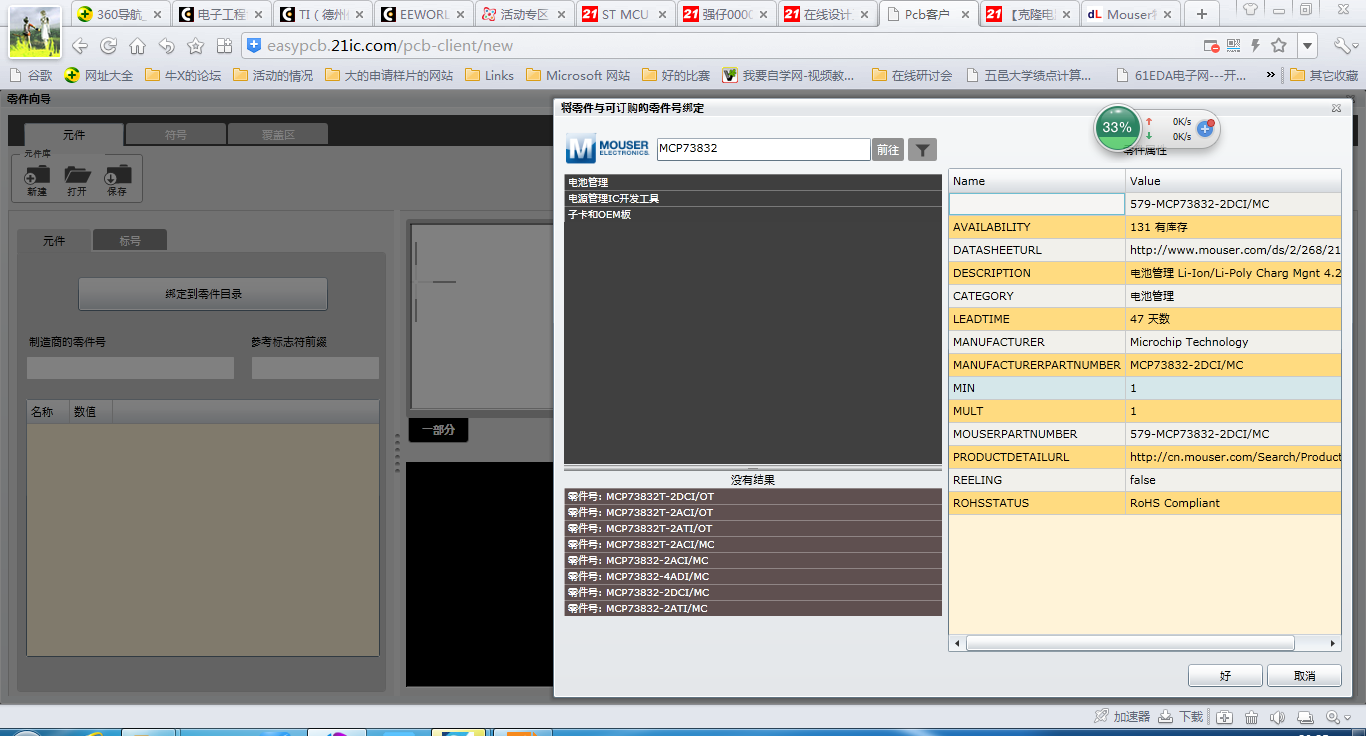Click the right arrow of properties scrollbar
This screenshot has width=1366, height=736.
[1334, 643]
